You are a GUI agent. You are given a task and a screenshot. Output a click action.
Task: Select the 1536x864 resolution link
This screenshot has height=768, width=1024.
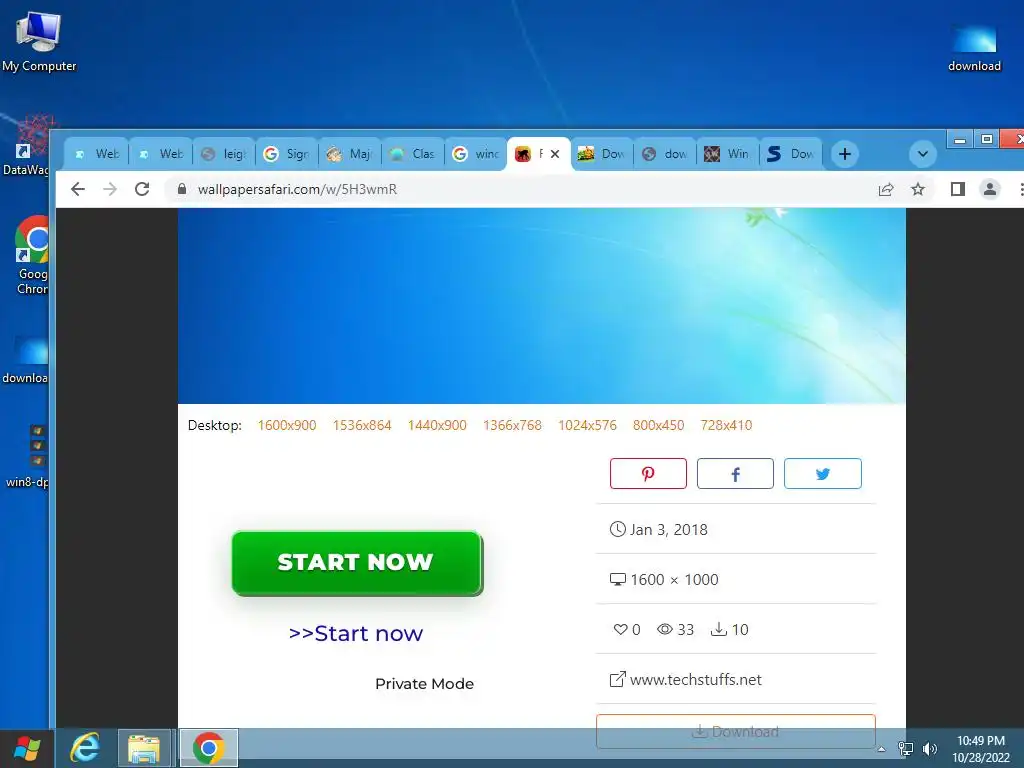coord(362,425)
